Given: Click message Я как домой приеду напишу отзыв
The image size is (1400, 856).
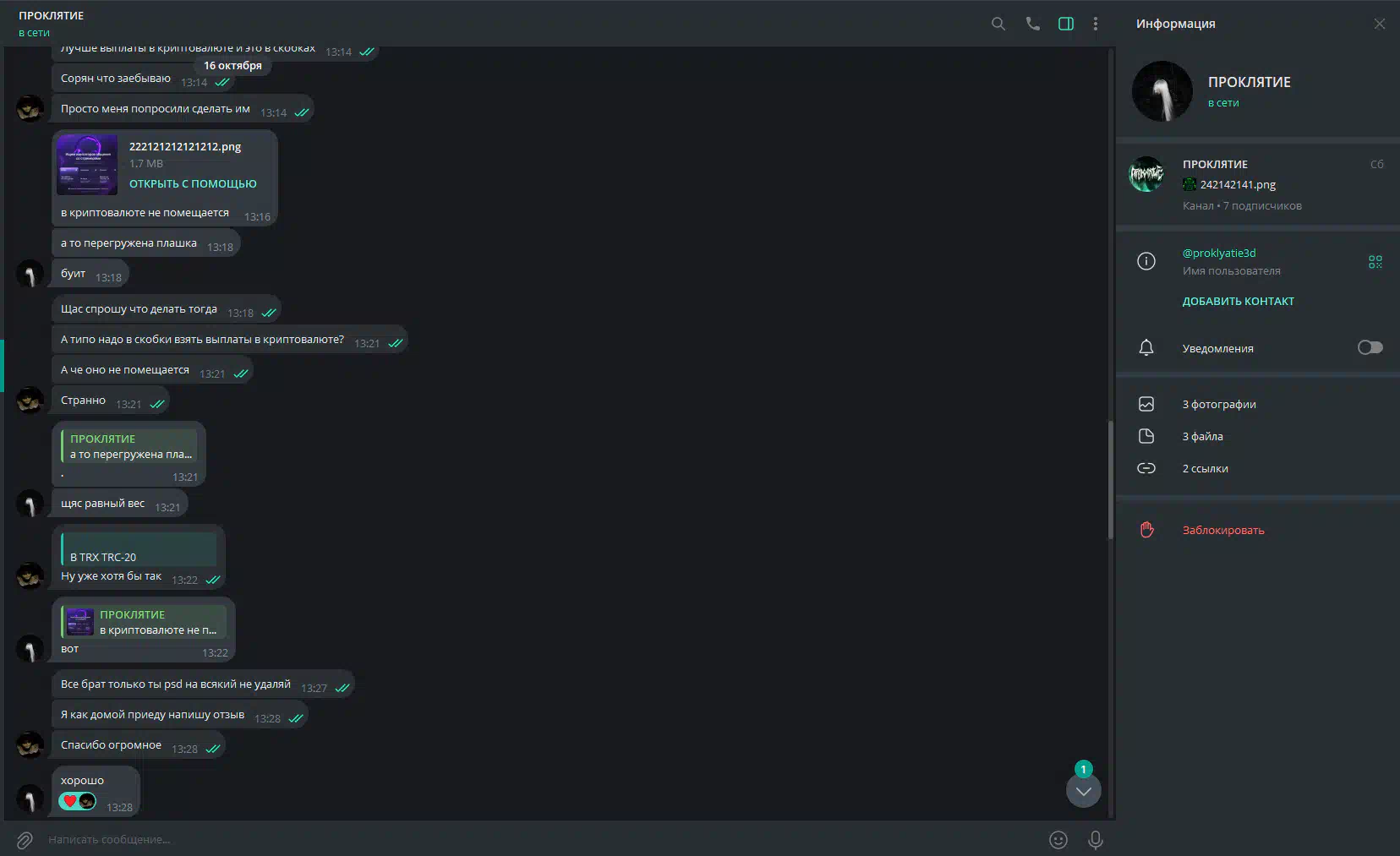Looking at the screenshot, I should (x=179, y=715).
